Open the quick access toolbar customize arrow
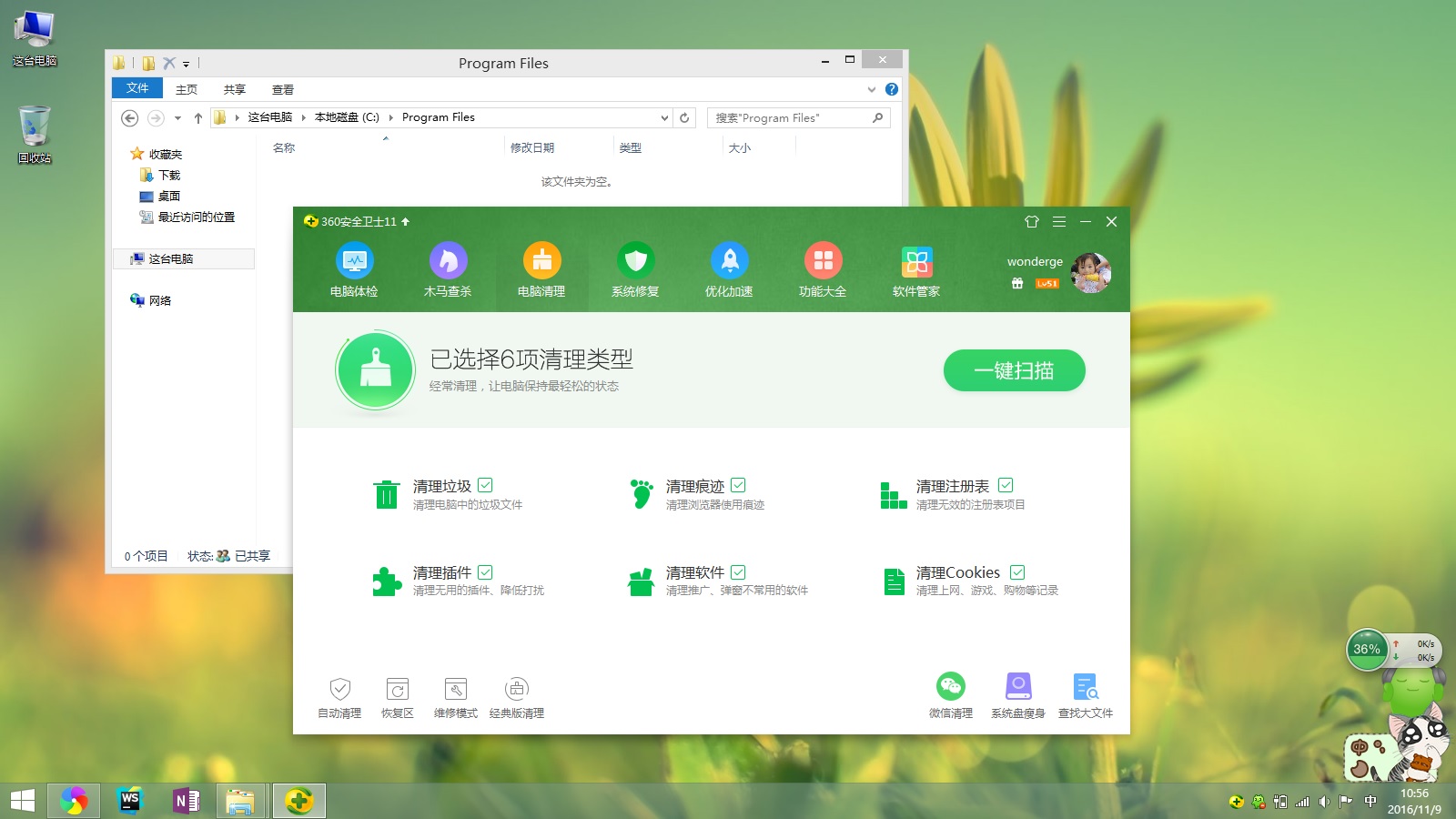Screen dimensions: 1456x819 tap(186, 64)
